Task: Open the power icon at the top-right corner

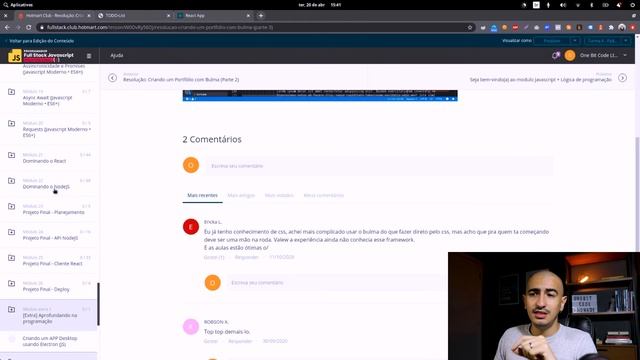Action: [x=632, y=5]
